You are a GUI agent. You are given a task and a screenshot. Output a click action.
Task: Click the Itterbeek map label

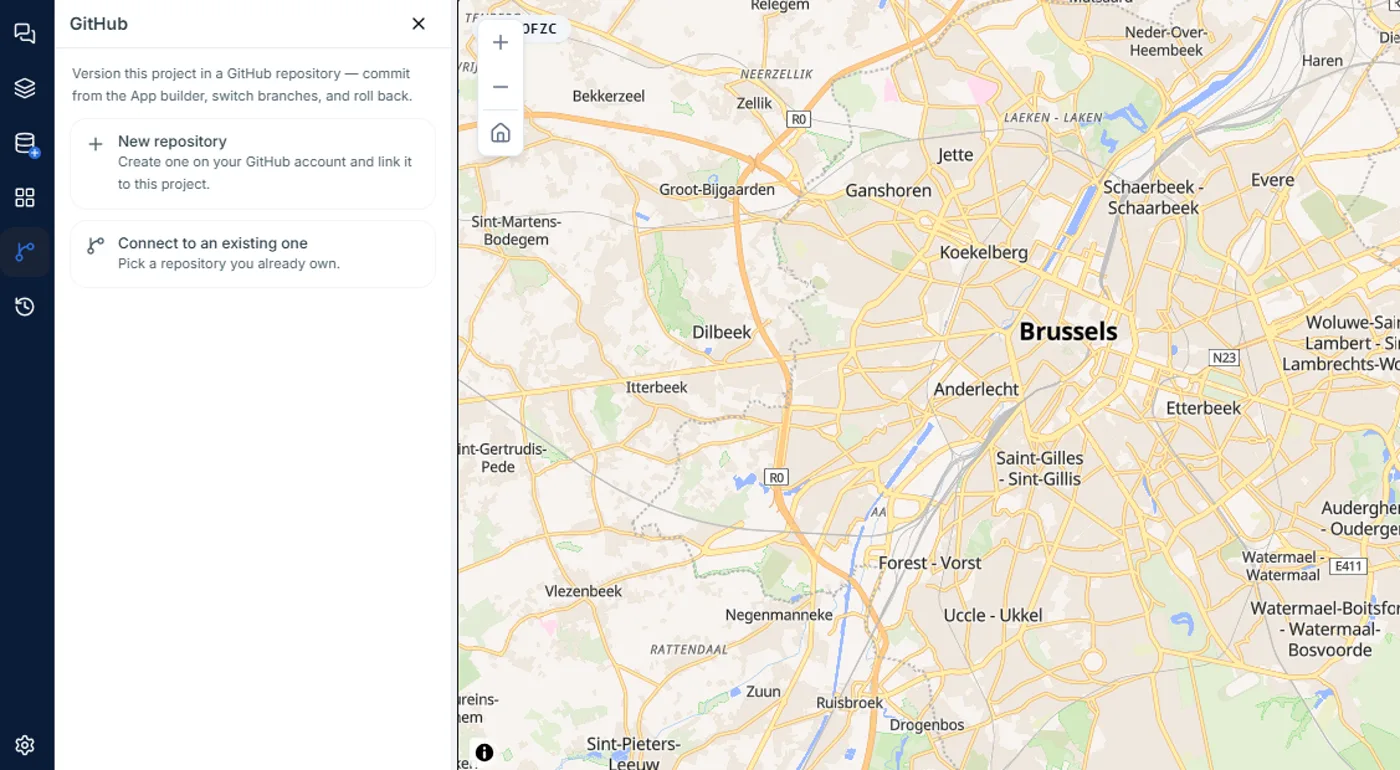[x=657, y=387]
